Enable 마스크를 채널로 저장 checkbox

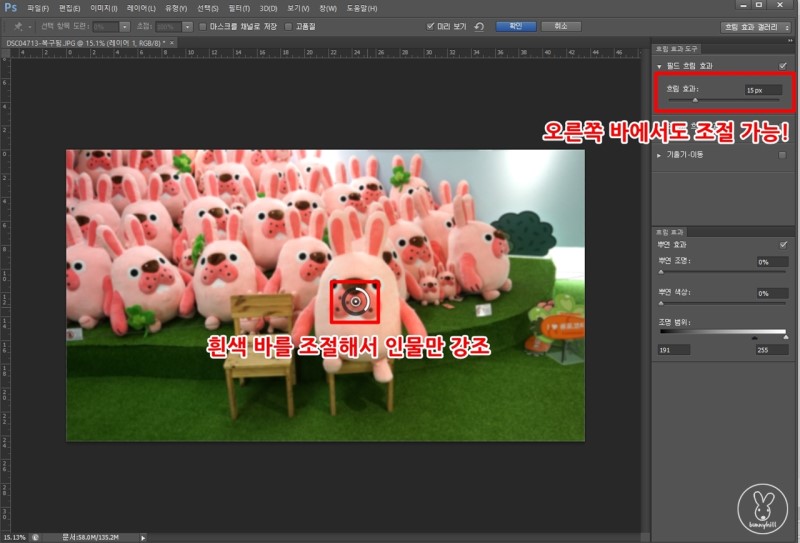pyautogui.click(x=201, y=26)
